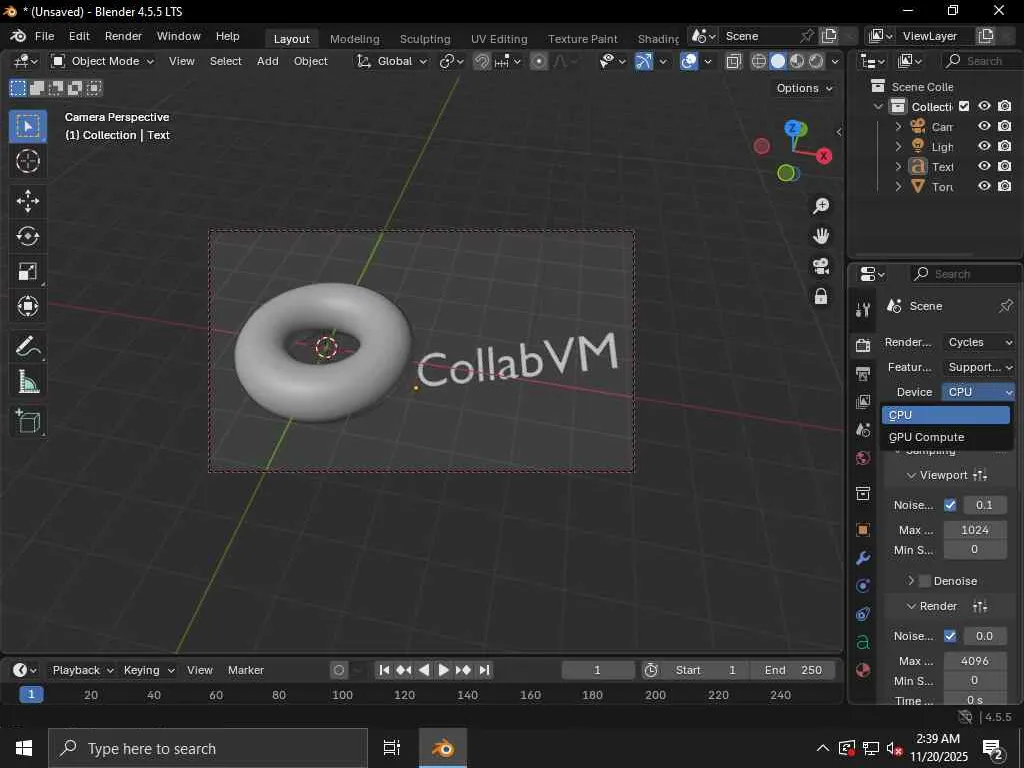Open the Feature Set dropdown
This screenshot has width=1024, height=768.
(980, 367)
